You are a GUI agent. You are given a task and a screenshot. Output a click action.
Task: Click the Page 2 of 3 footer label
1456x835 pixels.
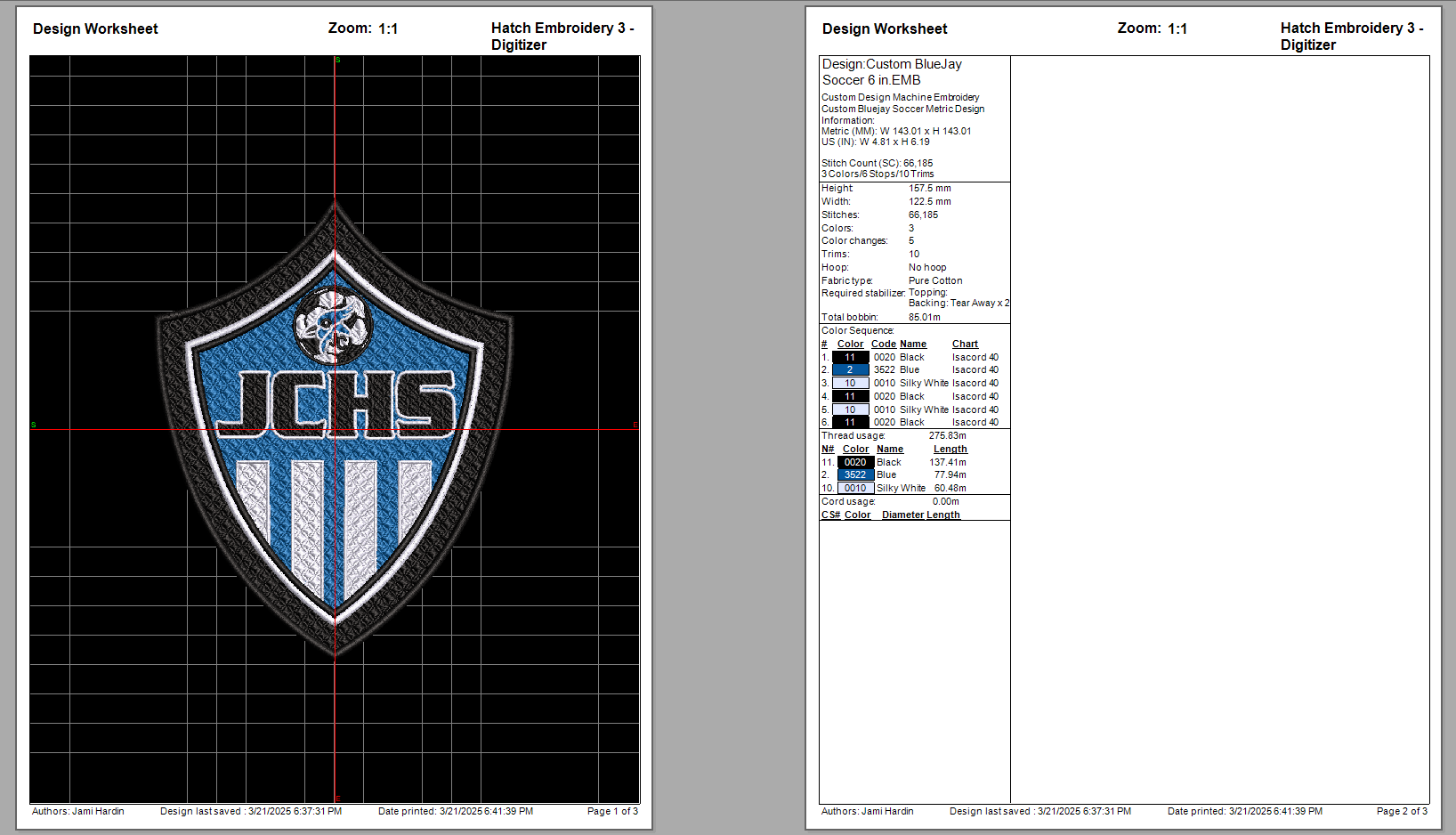click(x=1402, y=811)
